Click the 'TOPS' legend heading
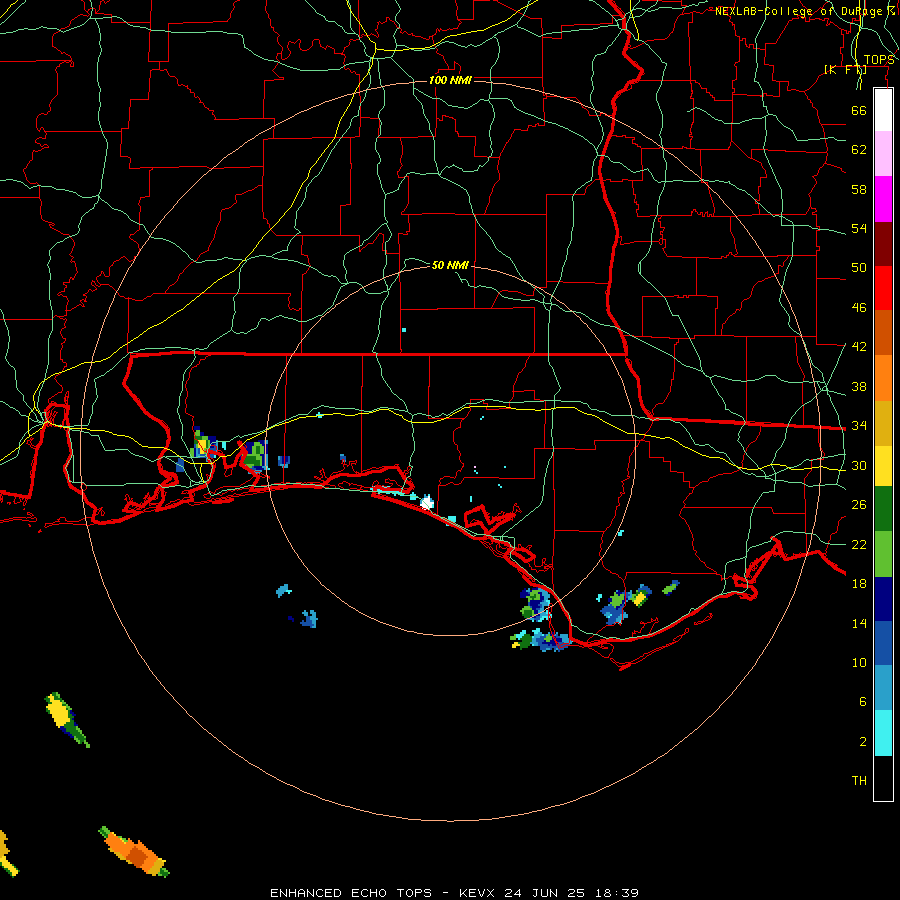 pos(879,60)
